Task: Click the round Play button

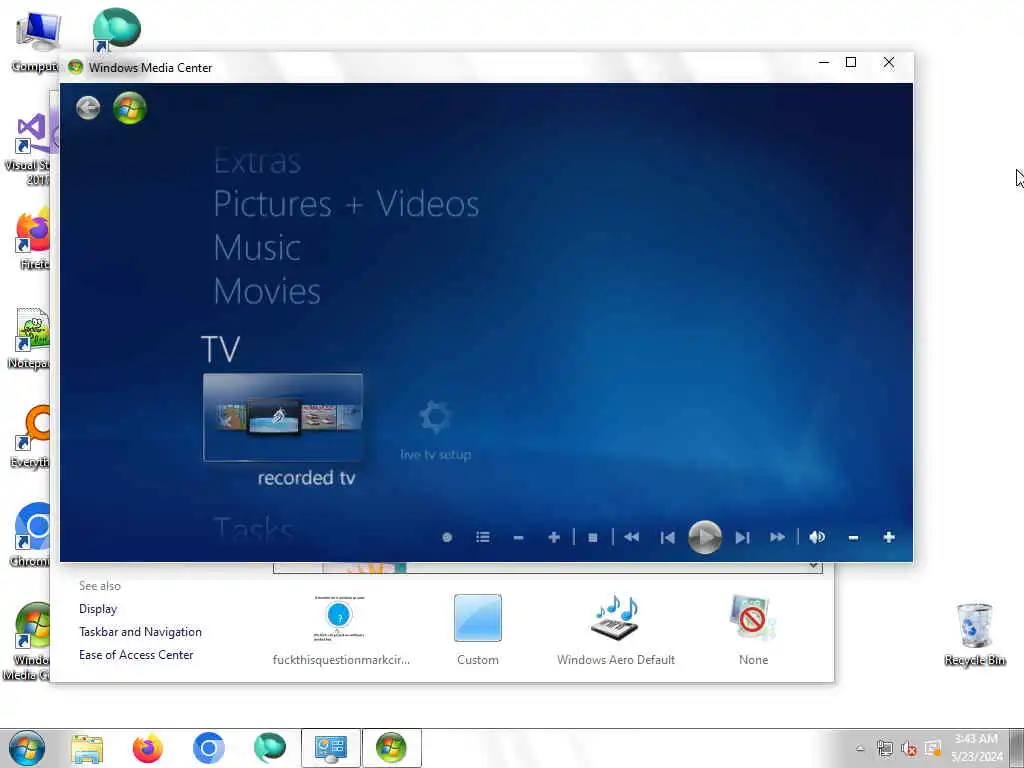Action: [x=705, y=537]
